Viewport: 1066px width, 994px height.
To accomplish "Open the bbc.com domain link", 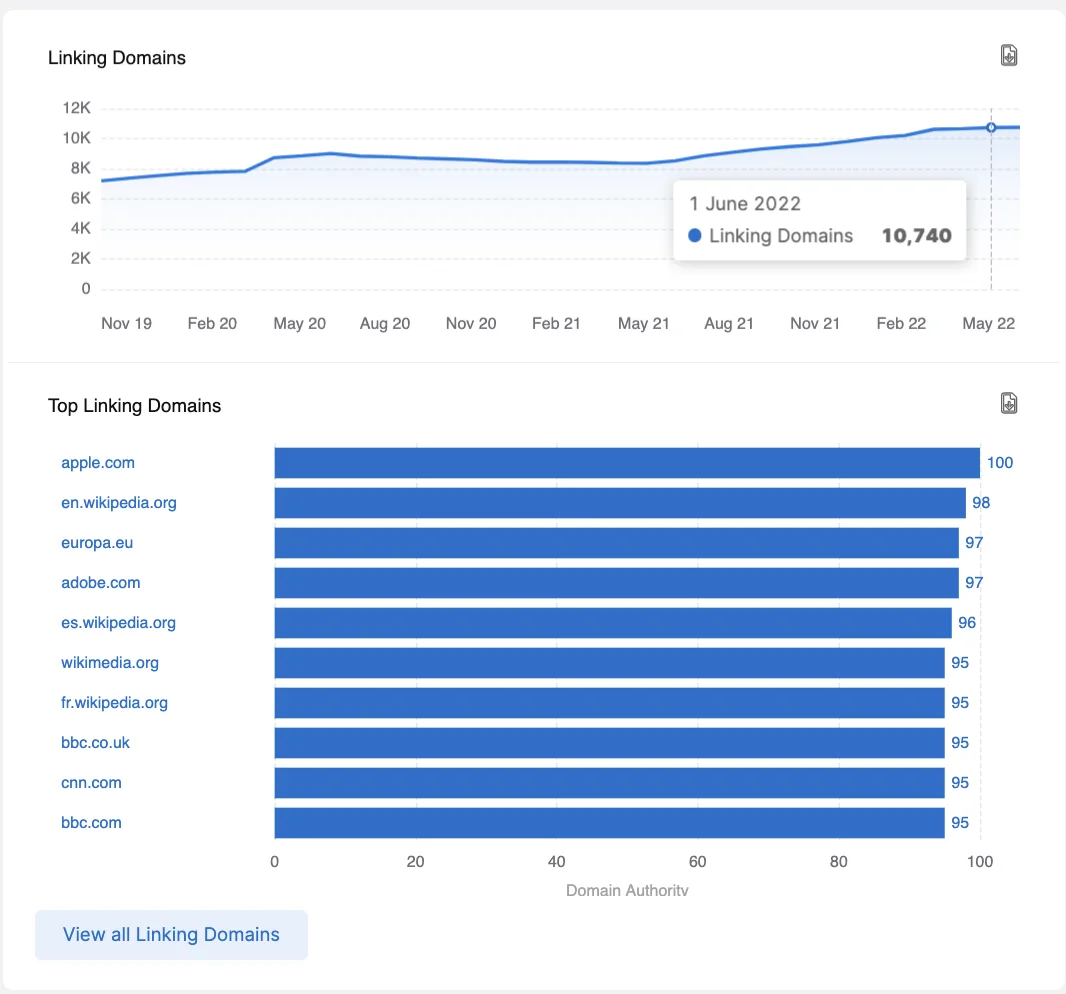I will (x=91, y=823).
